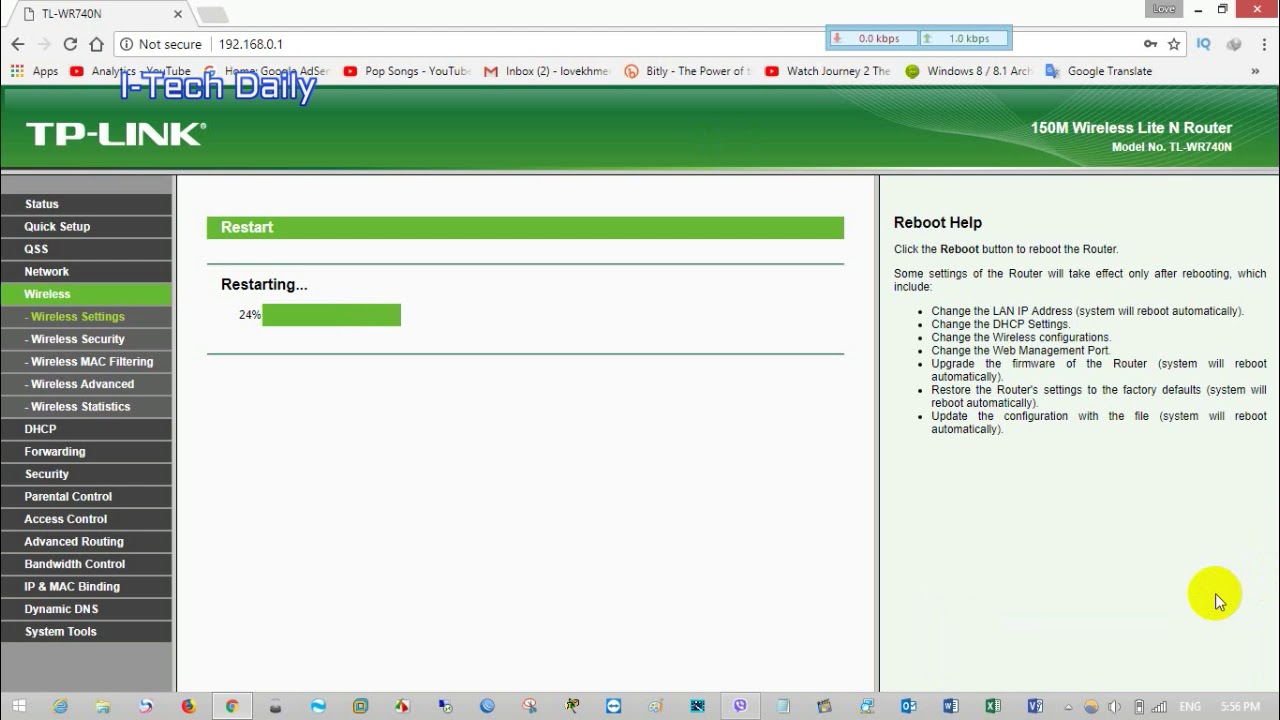Launch Internet Explorer from taskbar
This screenshot has width=1280, height=720.
(x=60, y=706)
